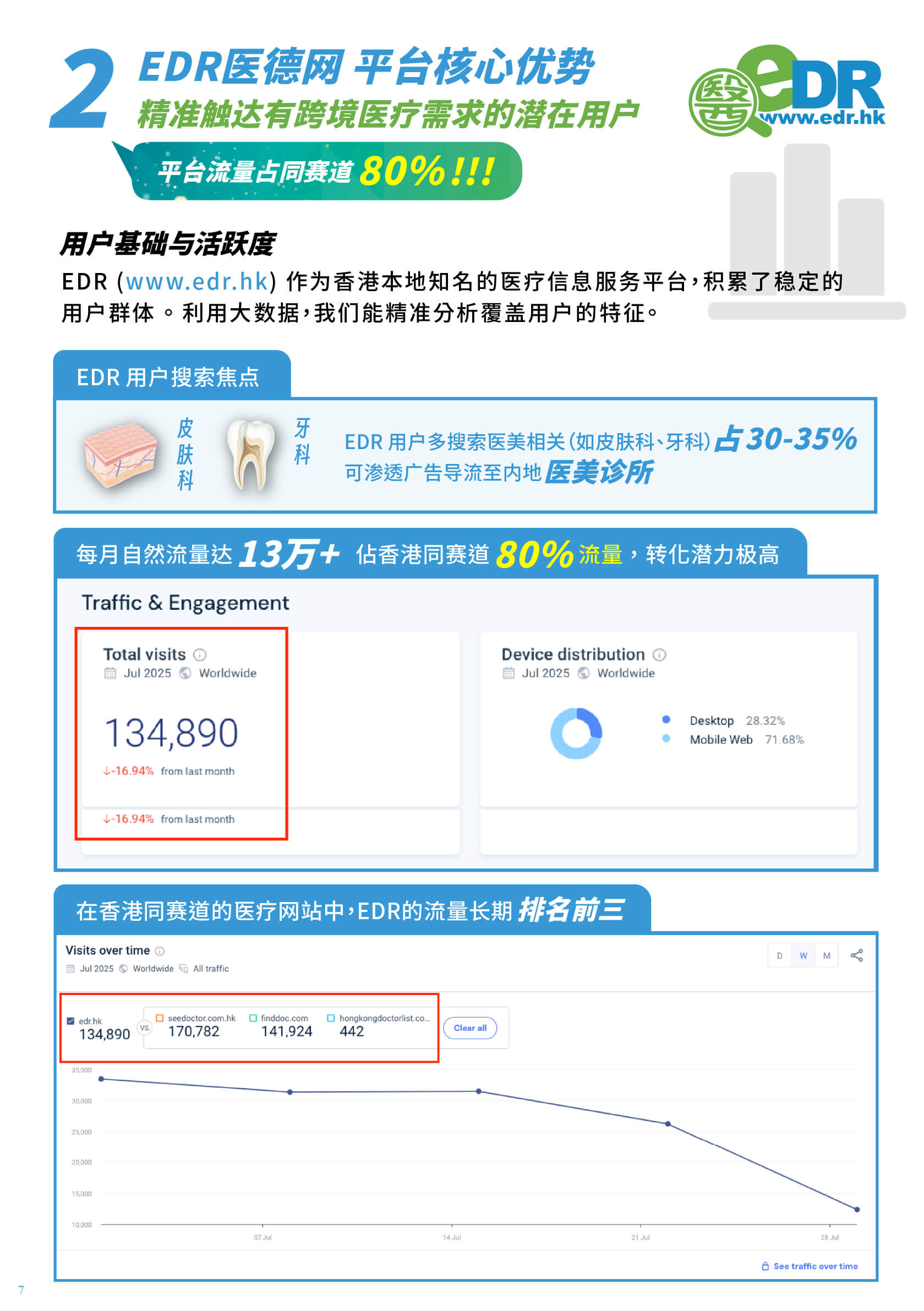Toggle the seedoctor.com.hk checkbox
The width and height of the screenshot is (924, 1311).
tap(160, 1018)
